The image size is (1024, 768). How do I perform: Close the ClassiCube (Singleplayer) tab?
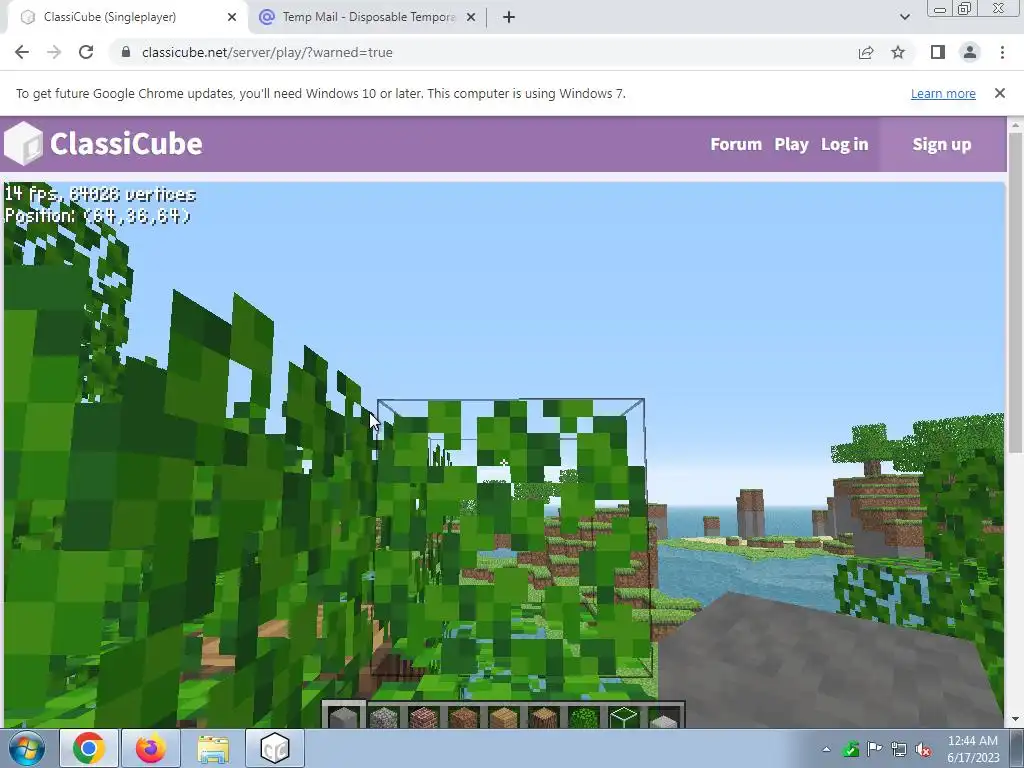232,17
